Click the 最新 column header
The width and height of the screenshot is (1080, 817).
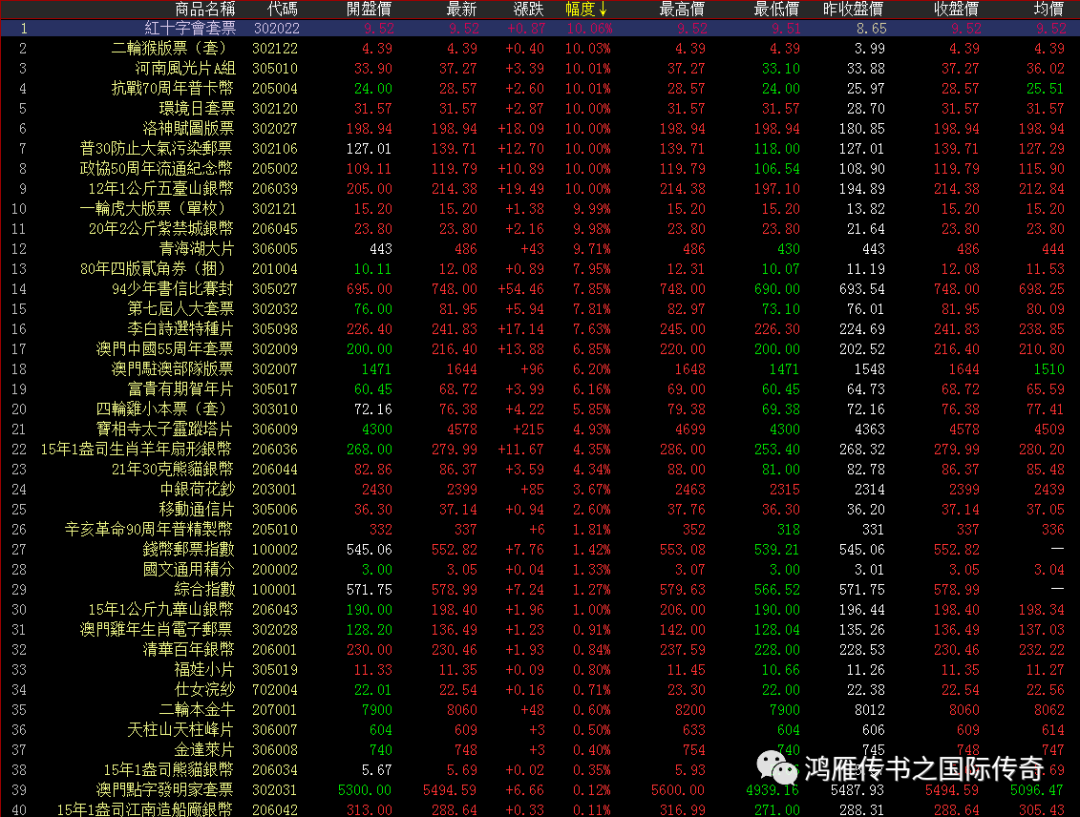pos(461,9)
